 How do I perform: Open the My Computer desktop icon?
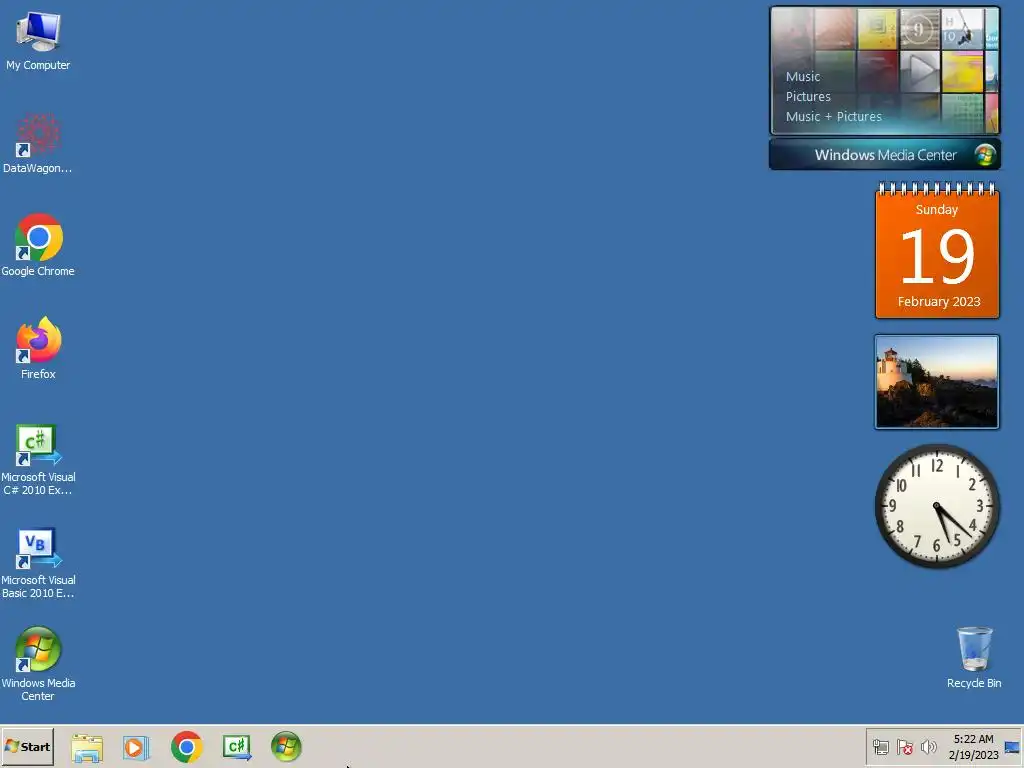click(38, 41)
